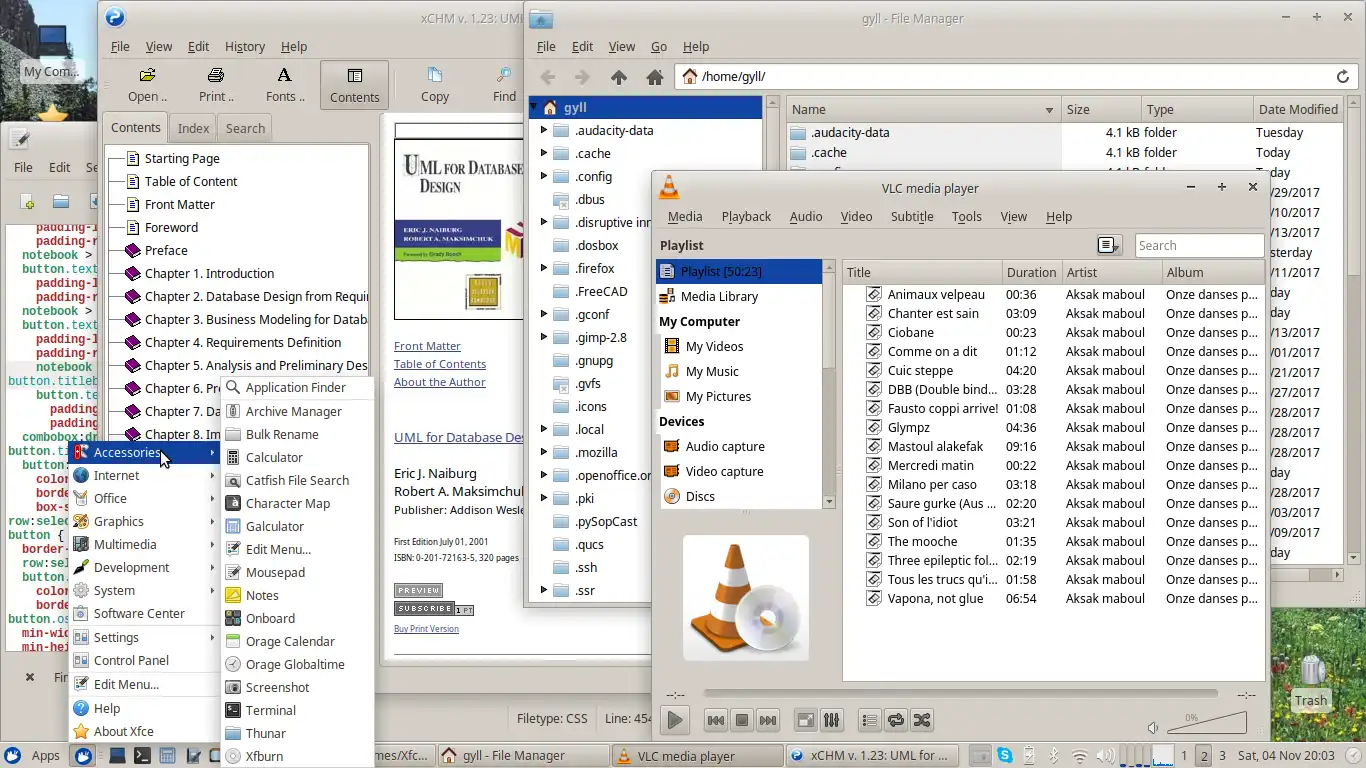Click Open icon in xCHM toolbar
1366x768 pixels.
147,75
